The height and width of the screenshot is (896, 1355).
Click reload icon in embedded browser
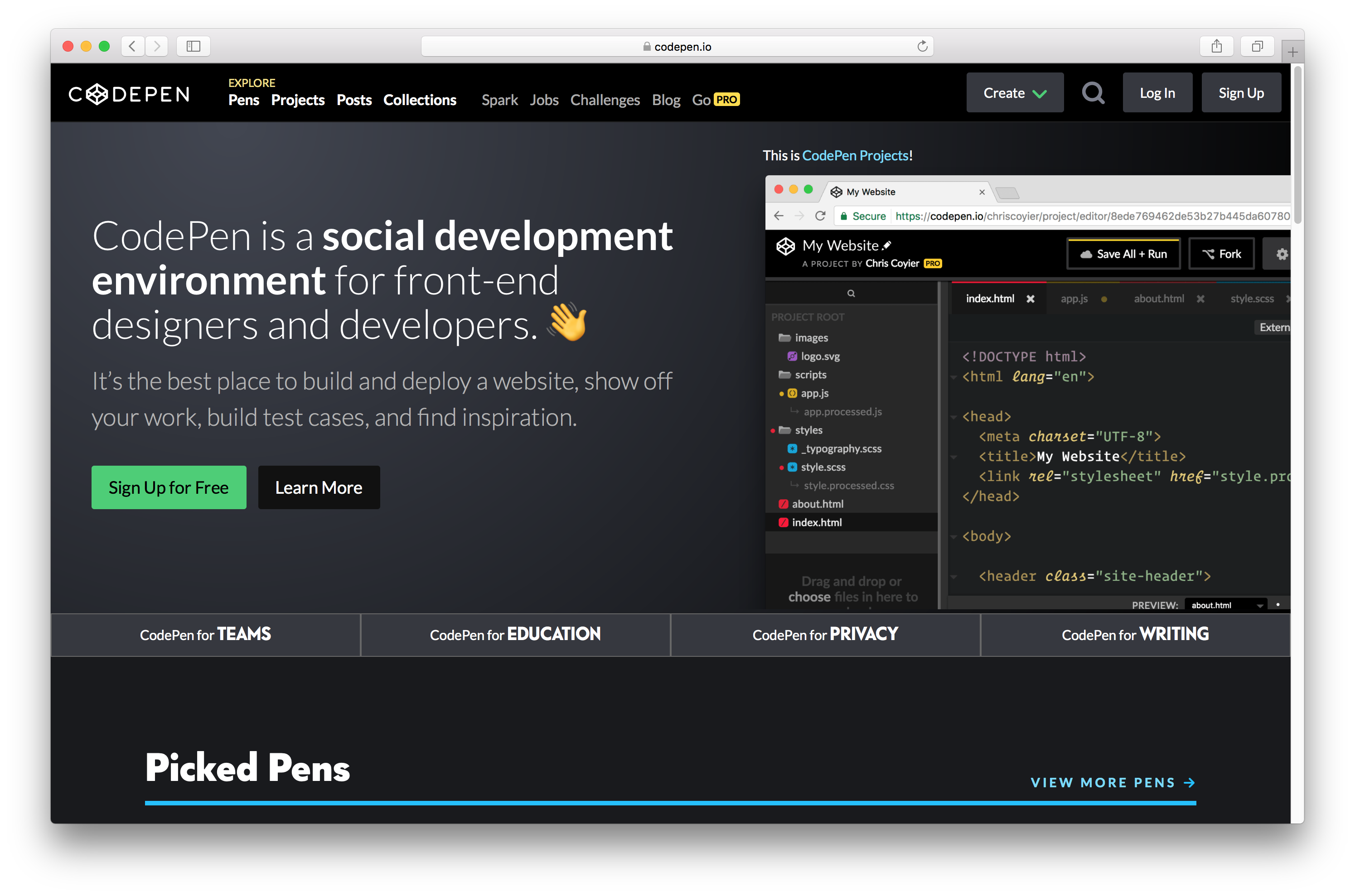(x=820, y=216)
